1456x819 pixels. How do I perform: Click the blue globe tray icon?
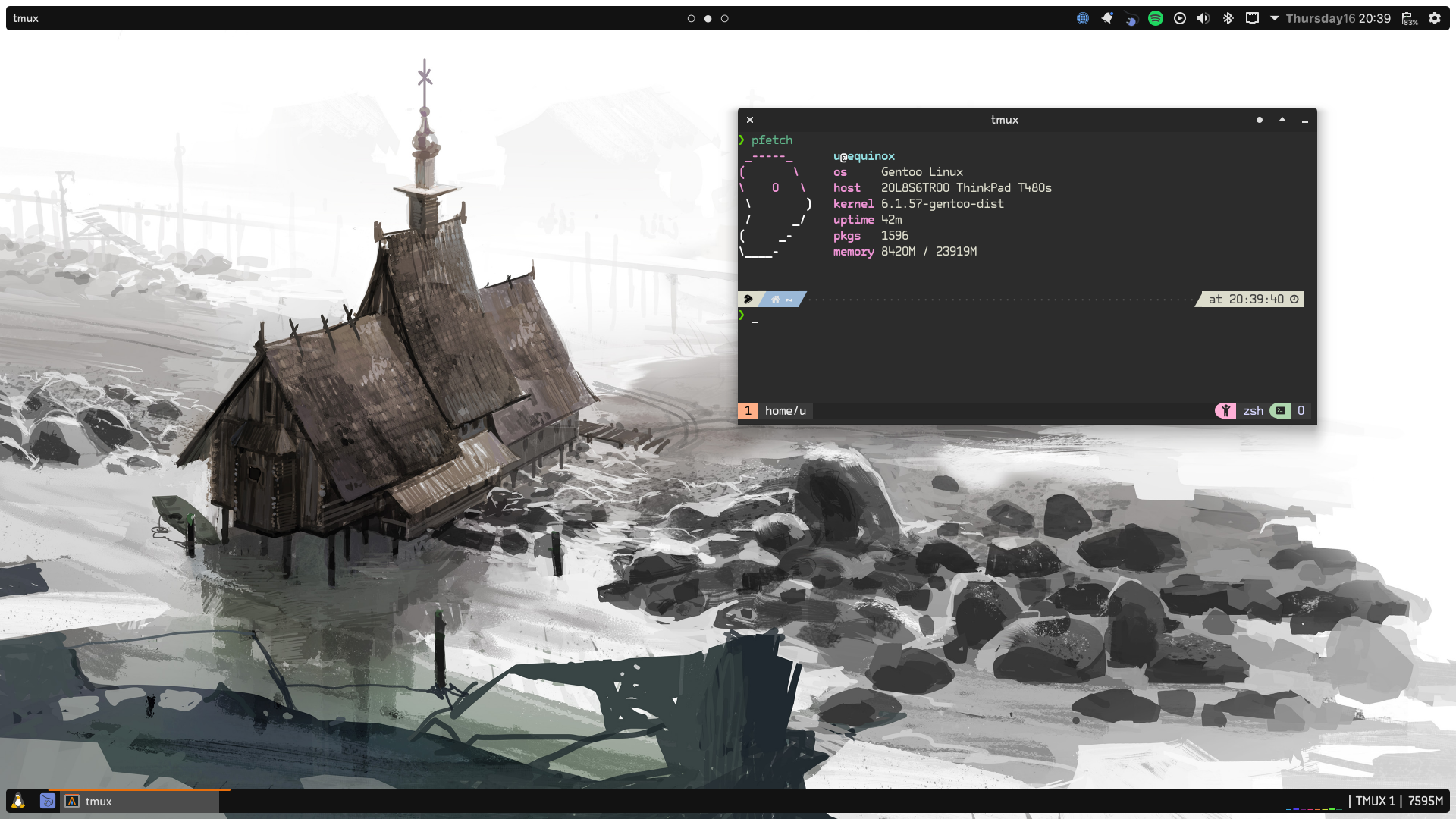click(x=1083, y=18)
